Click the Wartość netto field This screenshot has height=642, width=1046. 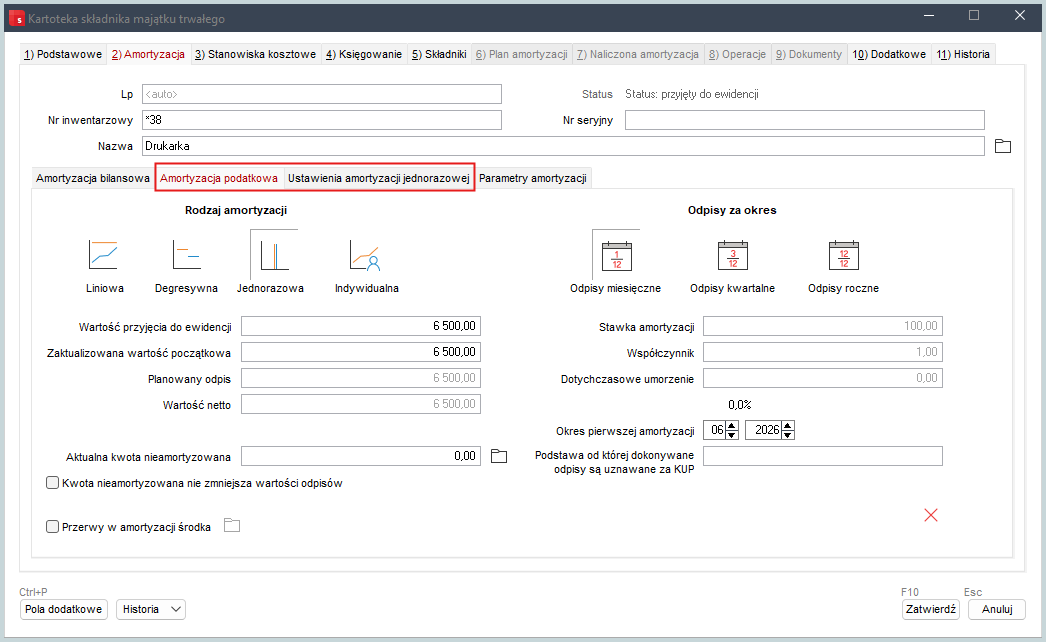tap(361, 404)
